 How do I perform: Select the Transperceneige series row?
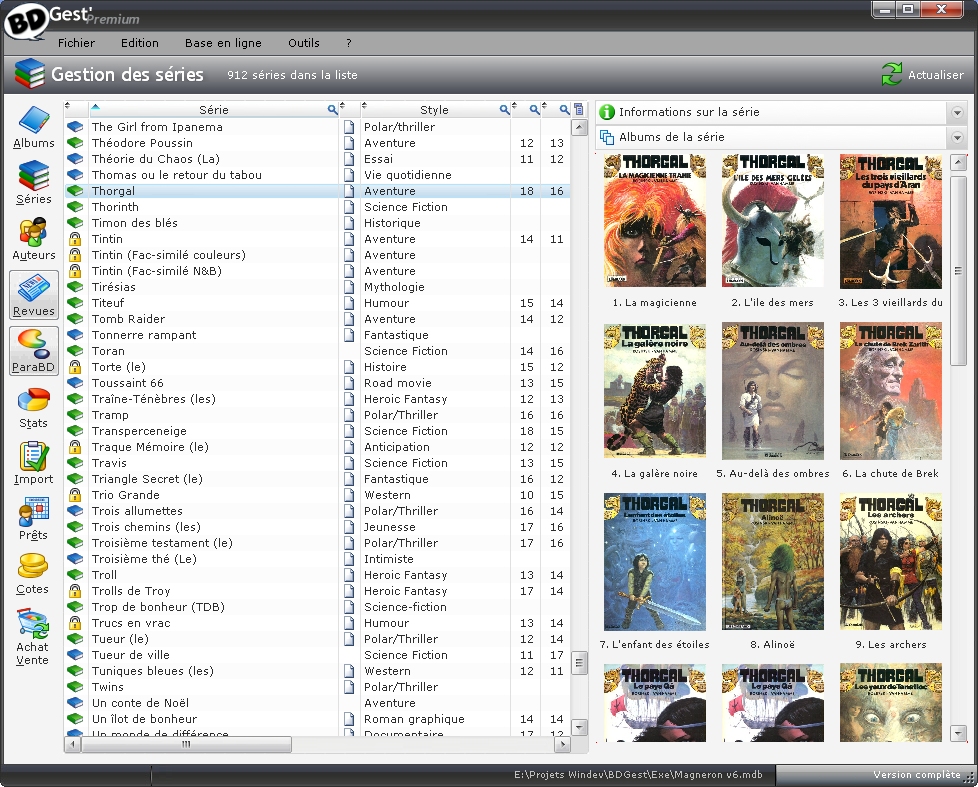(x=317, y=431)
